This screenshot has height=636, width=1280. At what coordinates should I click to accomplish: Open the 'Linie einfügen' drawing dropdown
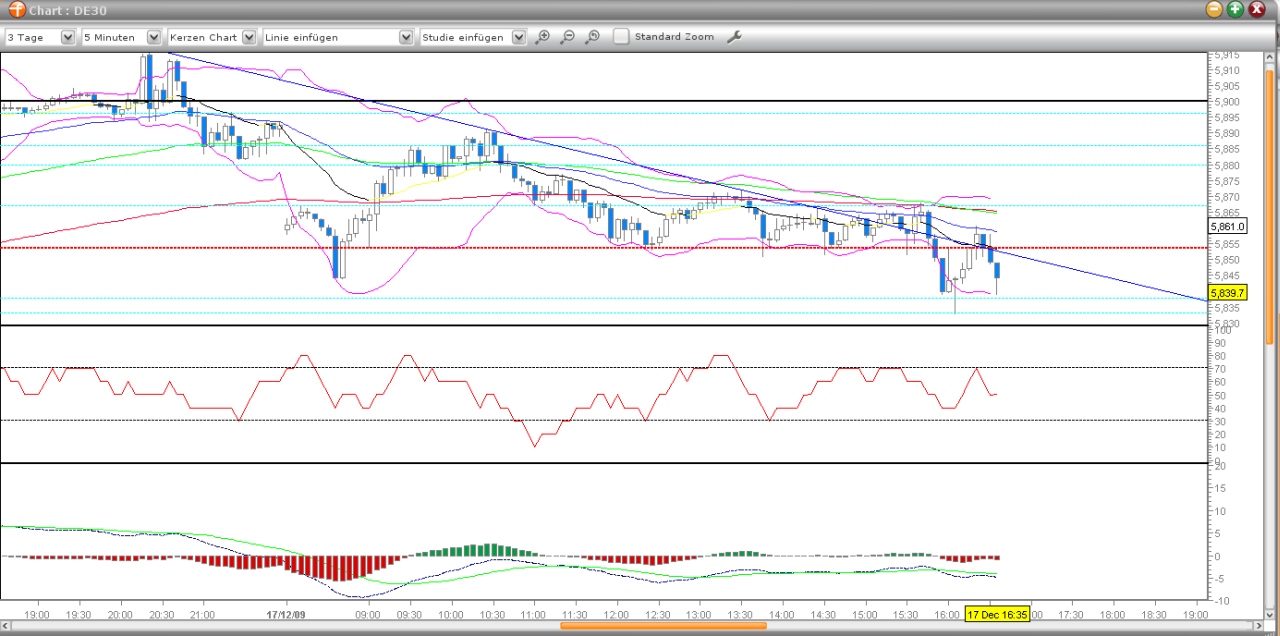click(x=405, y=36)
